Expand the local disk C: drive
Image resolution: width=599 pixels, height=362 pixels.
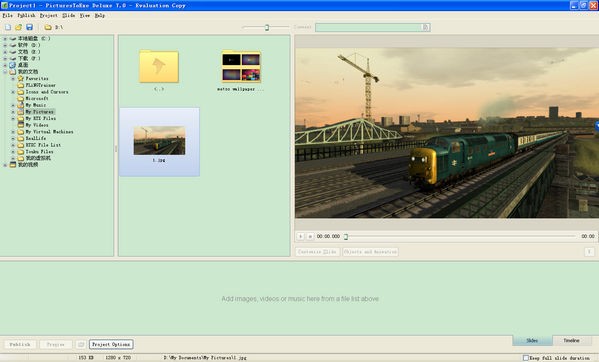[x=5, y=39]
